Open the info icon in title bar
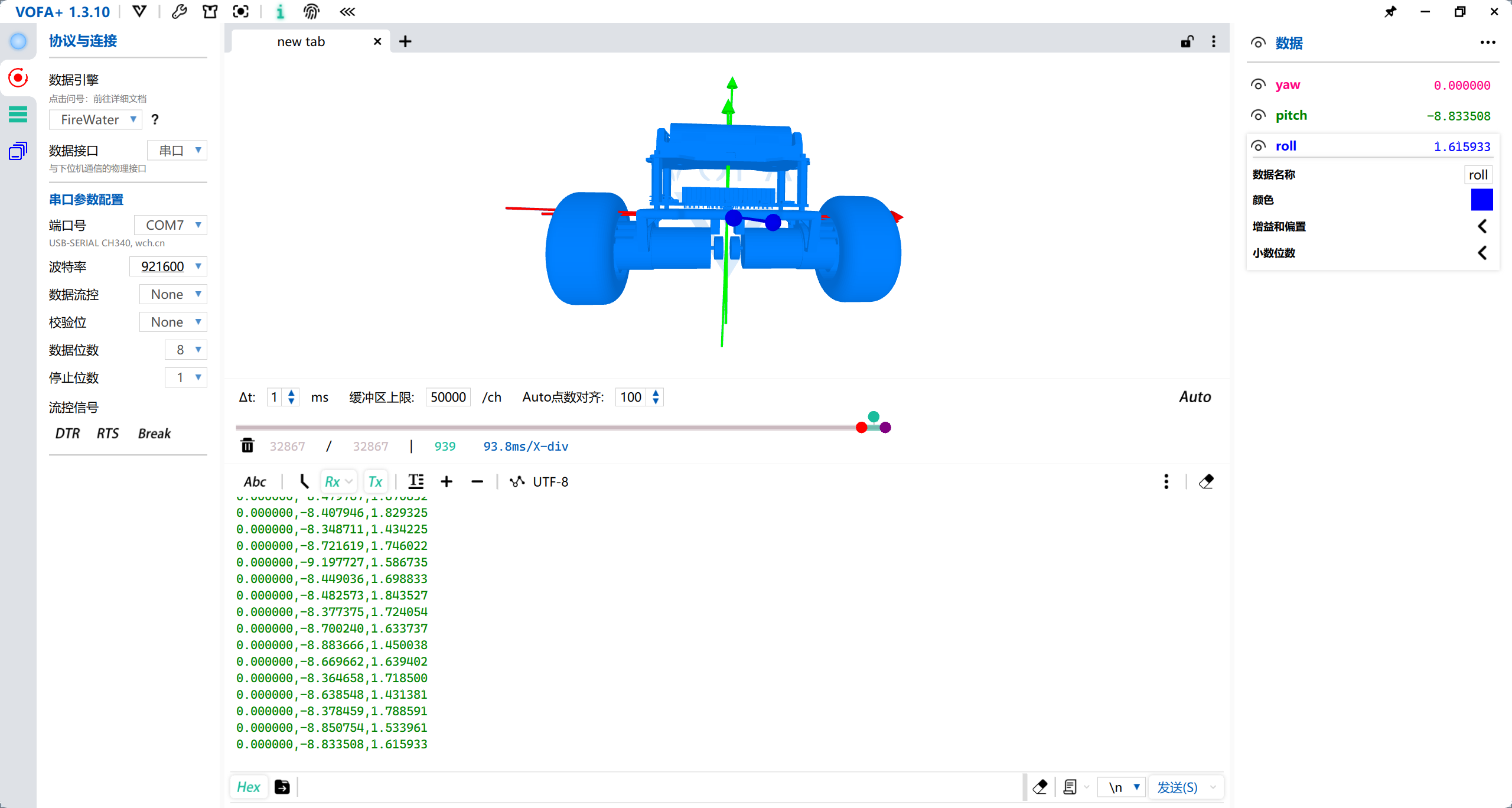 click(281, 12)
